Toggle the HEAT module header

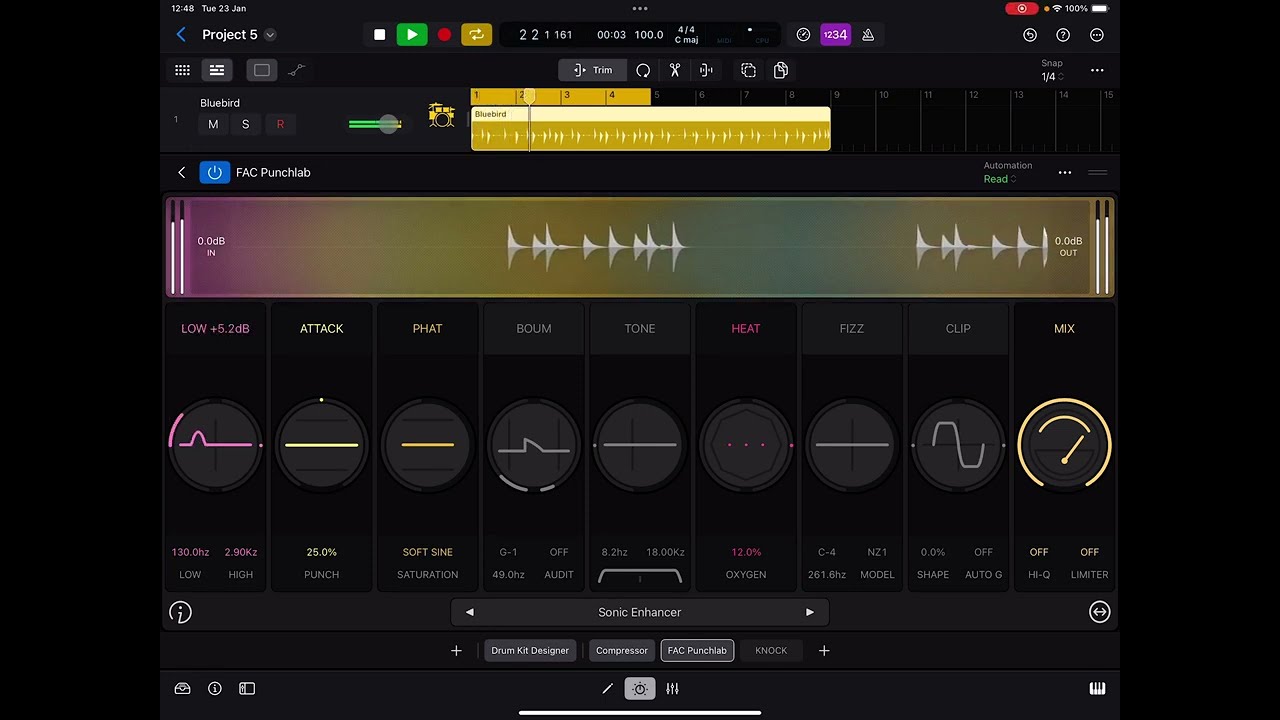pyautogui.click(x=746, y=328)
